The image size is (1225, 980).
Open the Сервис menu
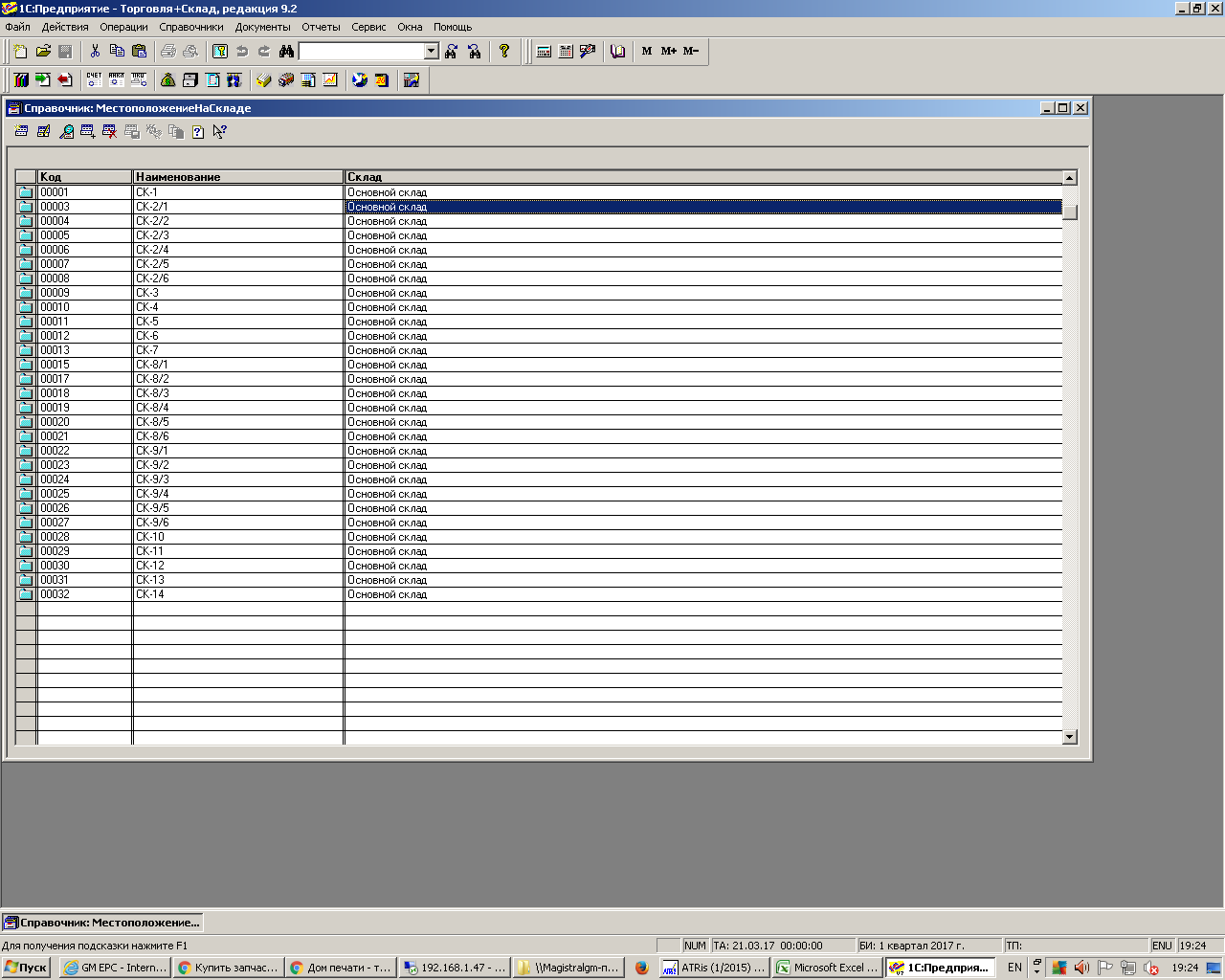pyautogui.click(x=368, y=27)
